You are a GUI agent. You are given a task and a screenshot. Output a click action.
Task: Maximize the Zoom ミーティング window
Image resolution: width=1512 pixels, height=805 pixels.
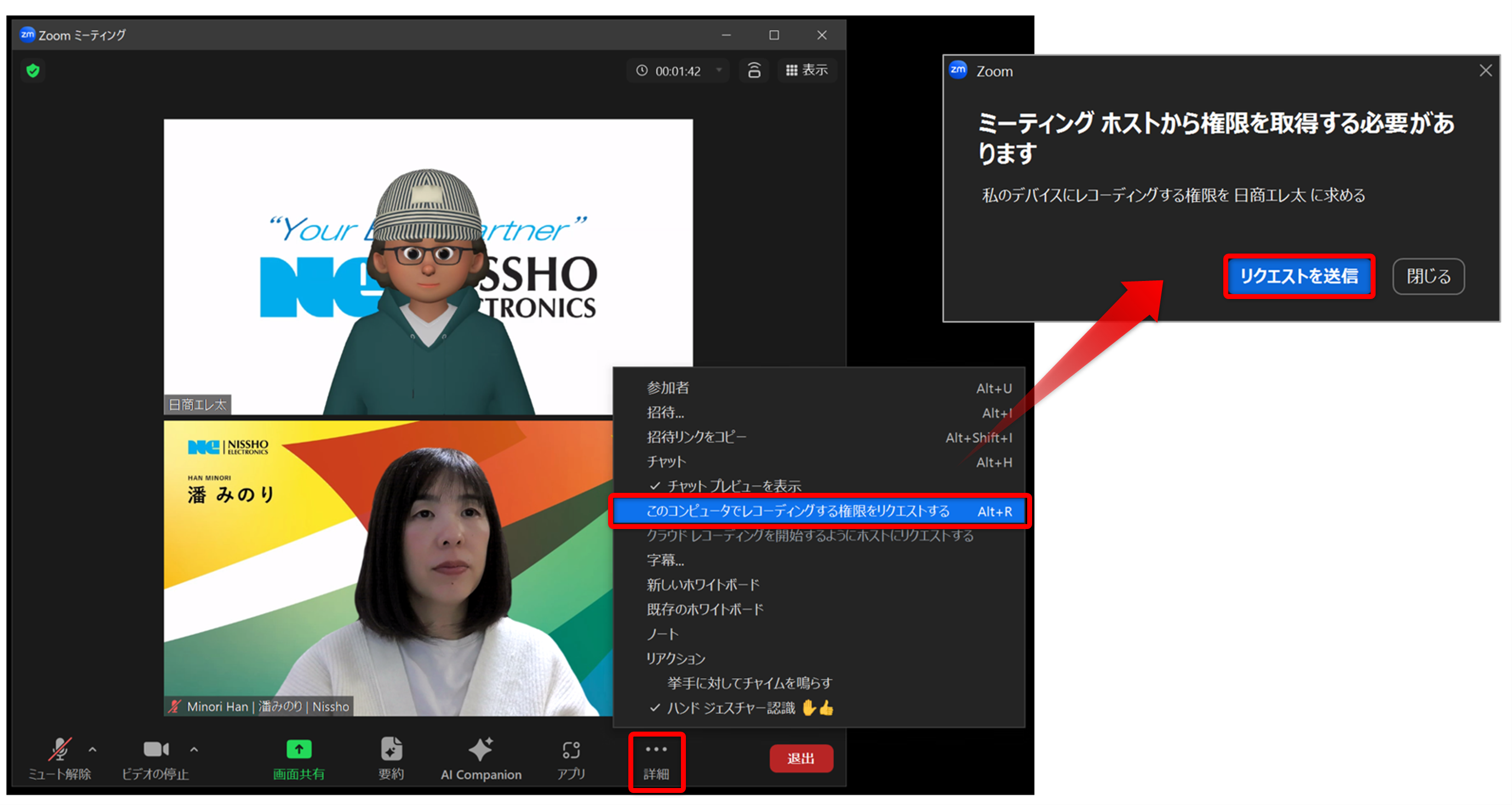tap(774, 35)
